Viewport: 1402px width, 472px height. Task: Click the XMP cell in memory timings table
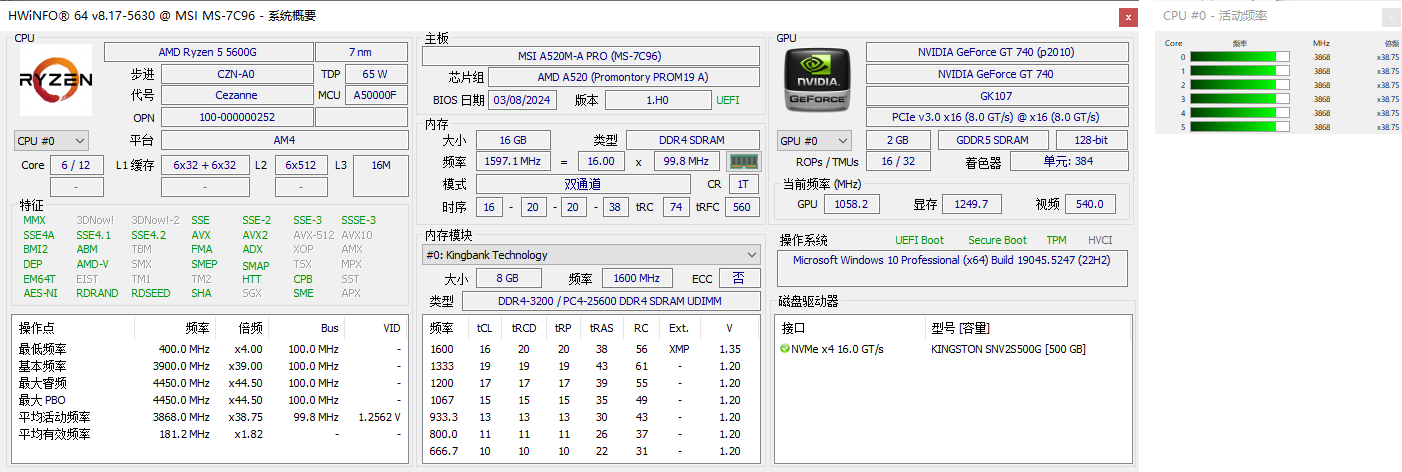679,349
